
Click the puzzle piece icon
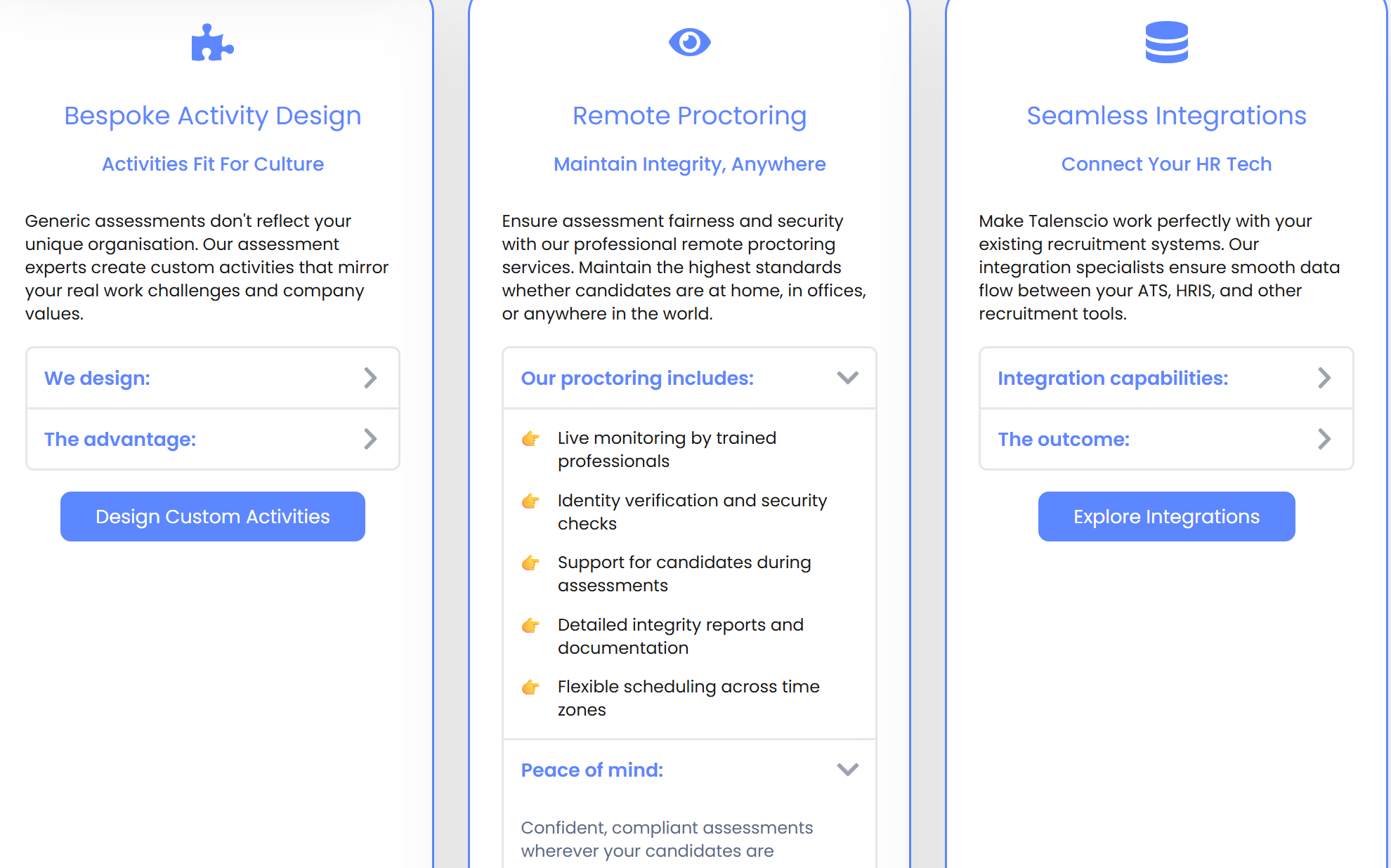pyautogui.click(x=212, y=43)
